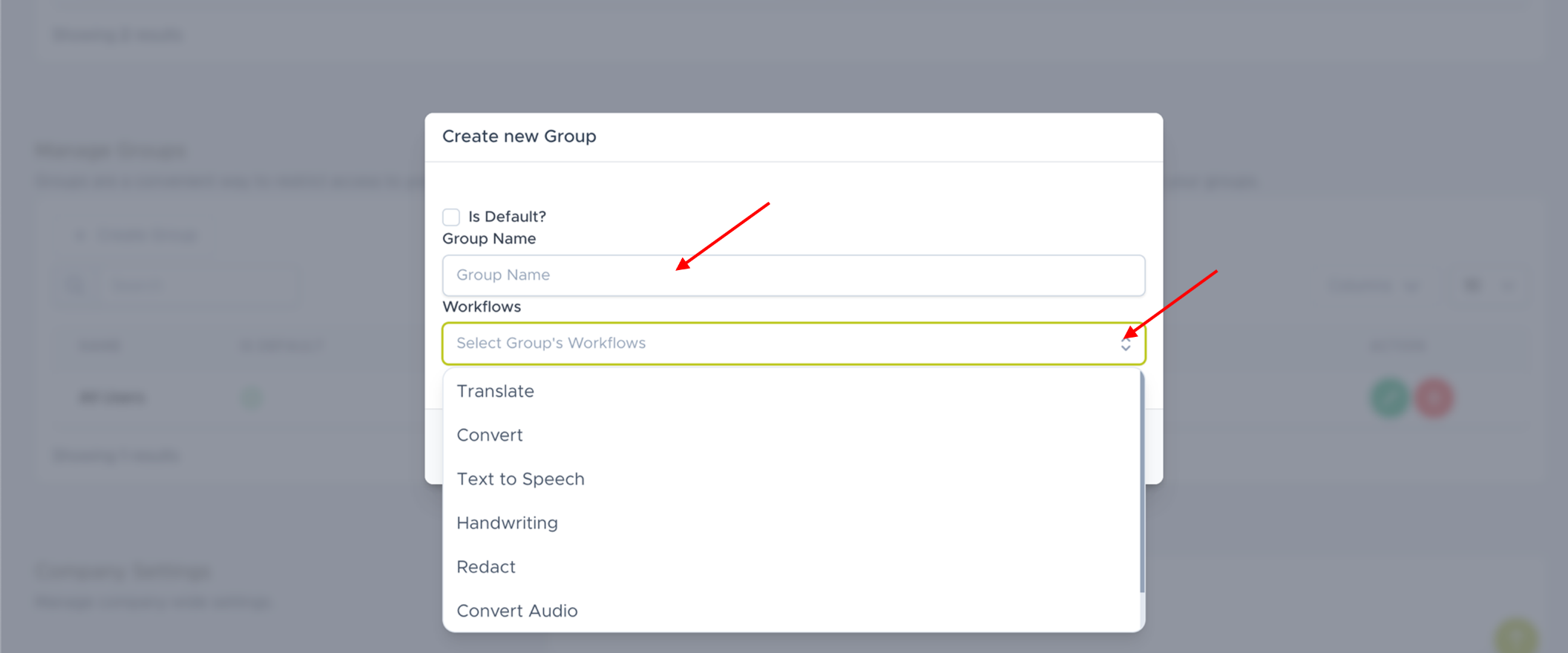Click the blurred red delete action icon

click(x=1434, y=398)
